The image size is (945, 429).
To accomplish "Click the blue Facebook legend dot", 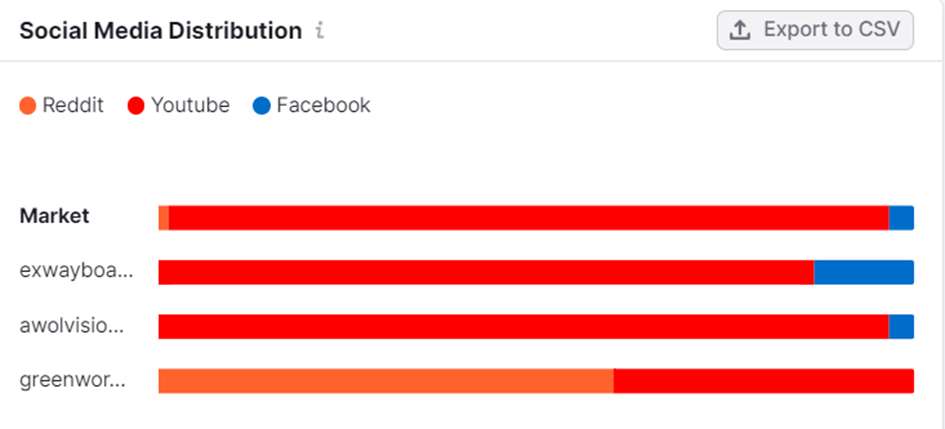I will [x=262, y=106].
